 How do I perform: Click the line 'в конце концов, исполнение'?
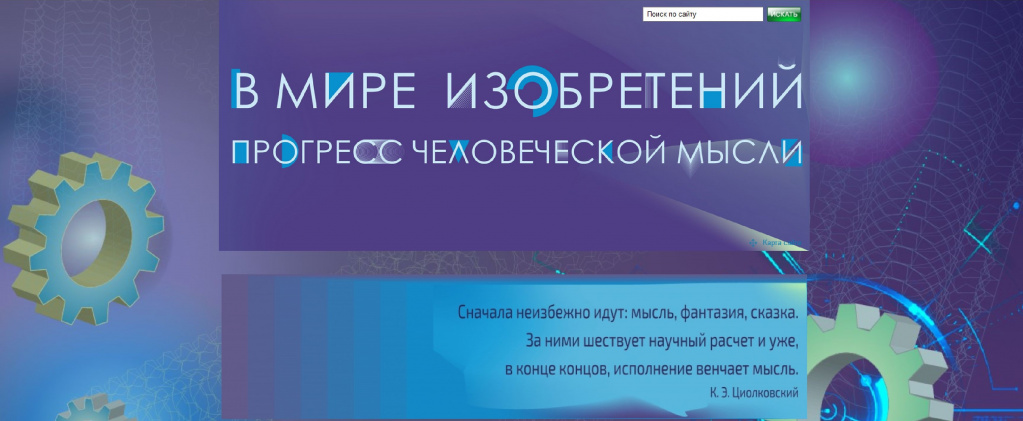pyautogui.click(x=652, y=369)
